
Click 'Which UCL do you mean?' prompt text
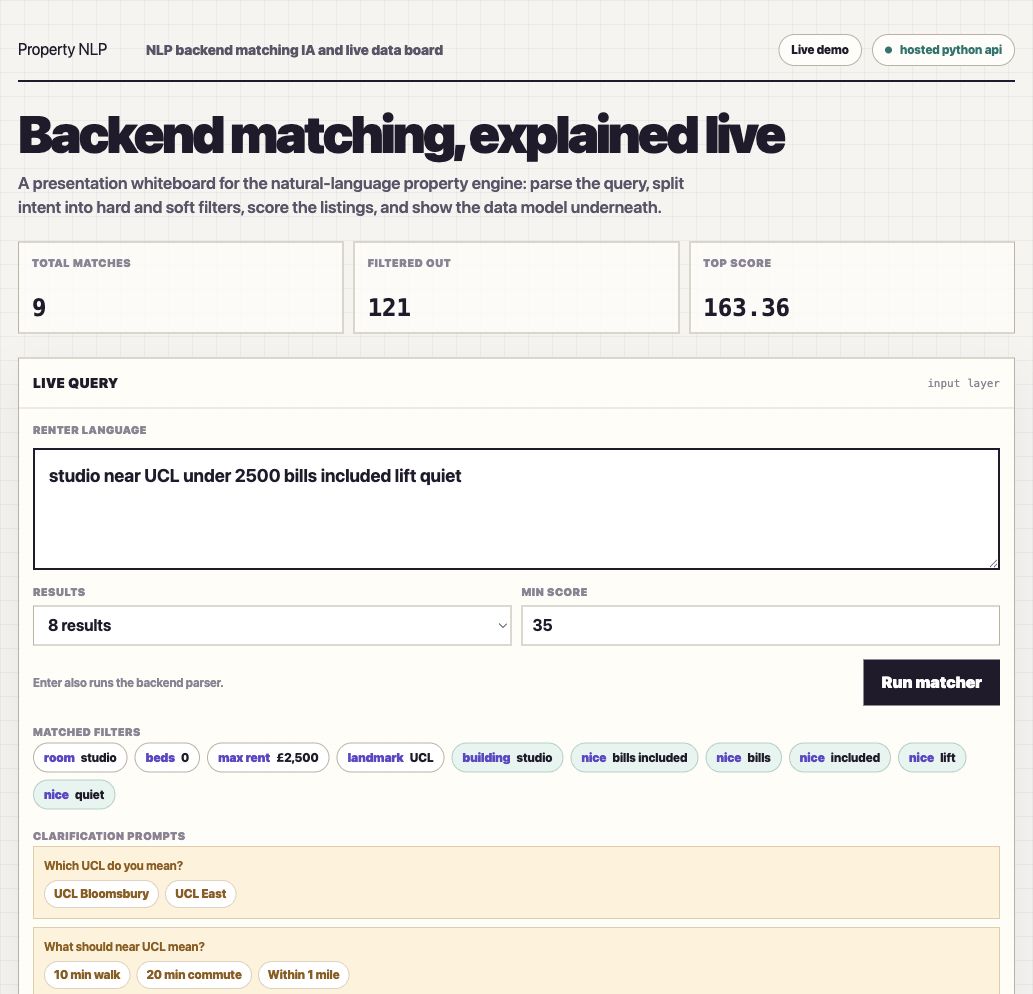[113, 866]
